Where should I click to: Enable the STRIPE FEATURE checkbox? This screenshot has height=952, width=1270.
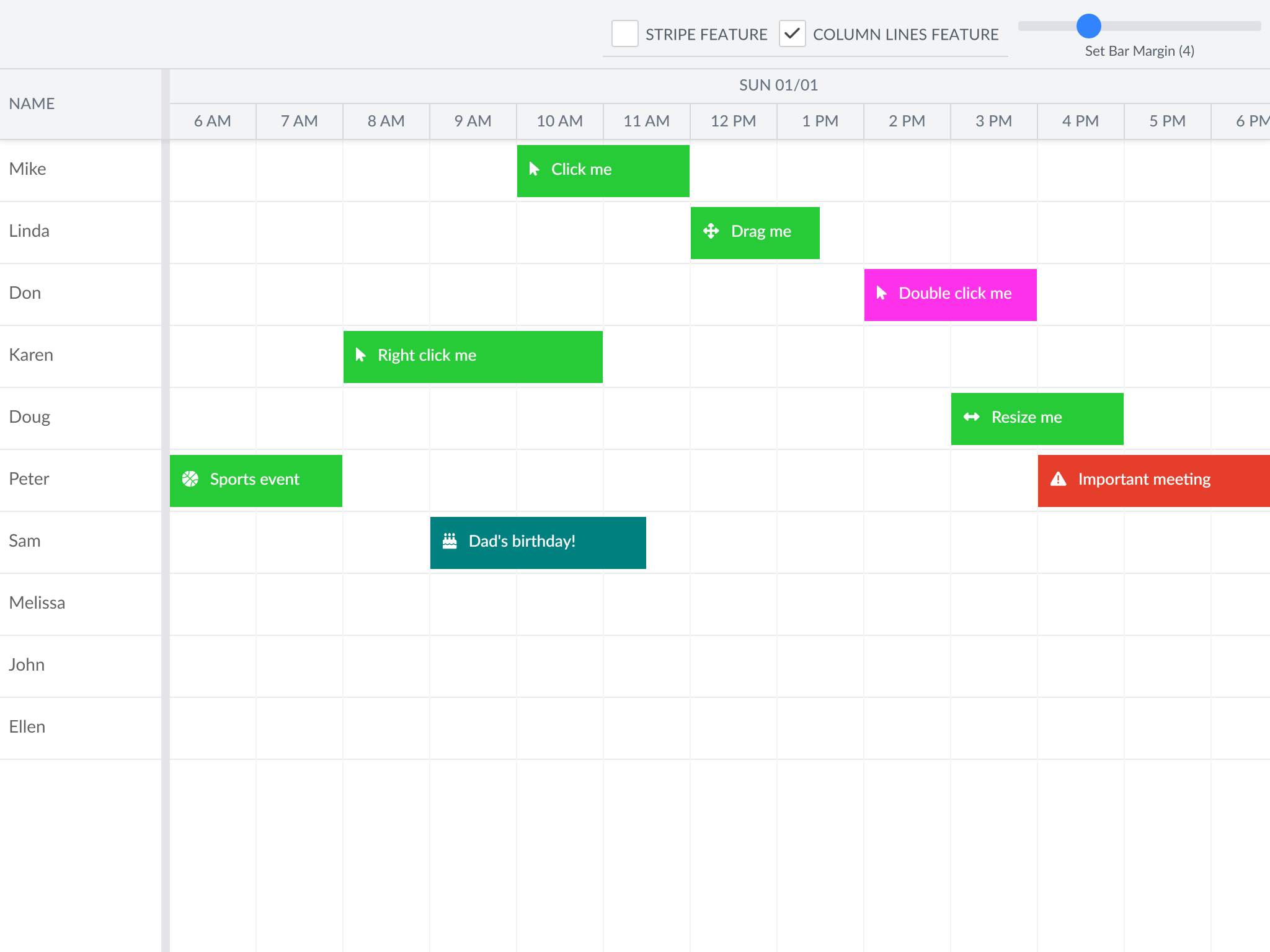point(625,35)
